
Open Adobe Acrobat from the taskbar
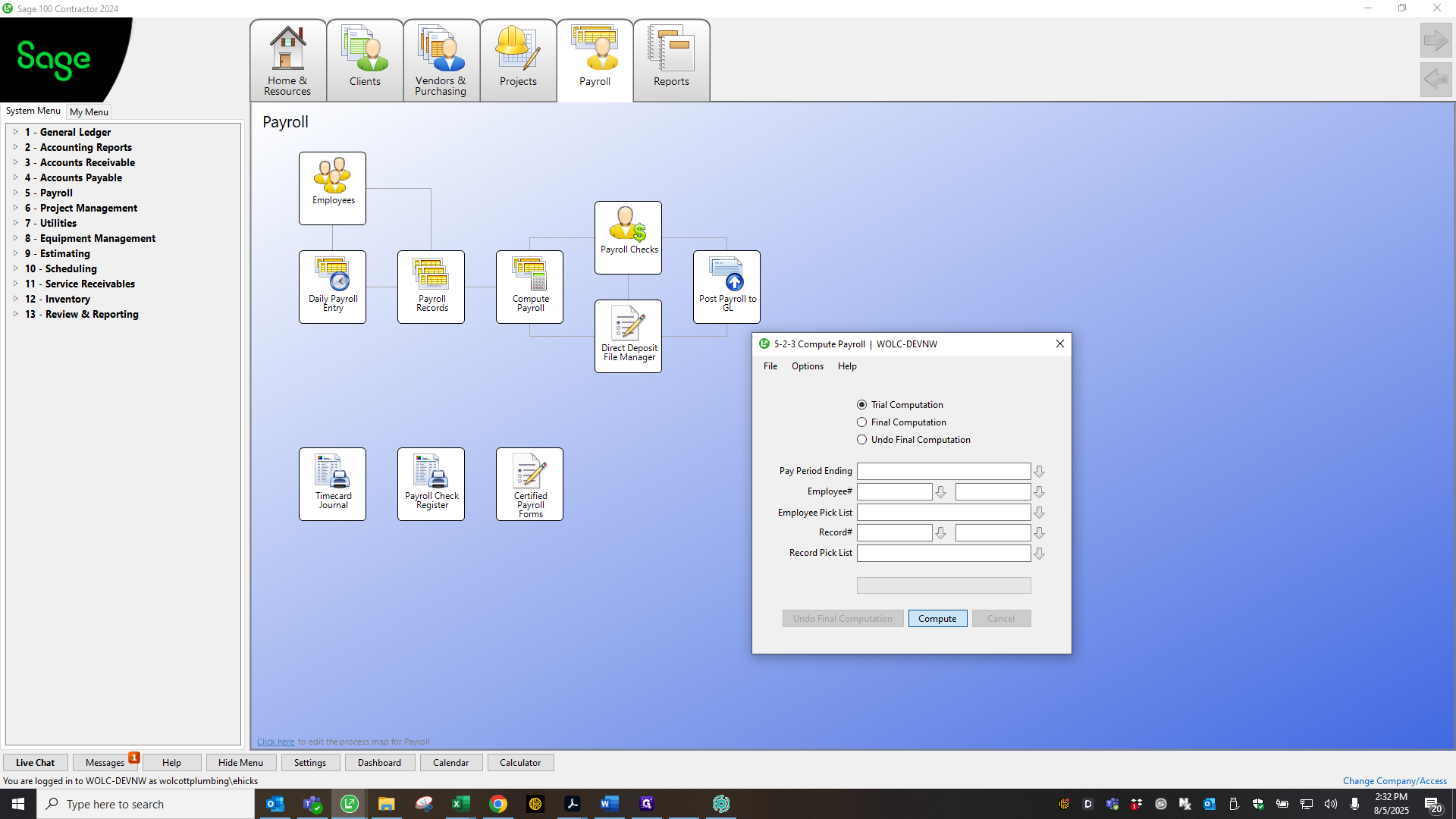573,804
